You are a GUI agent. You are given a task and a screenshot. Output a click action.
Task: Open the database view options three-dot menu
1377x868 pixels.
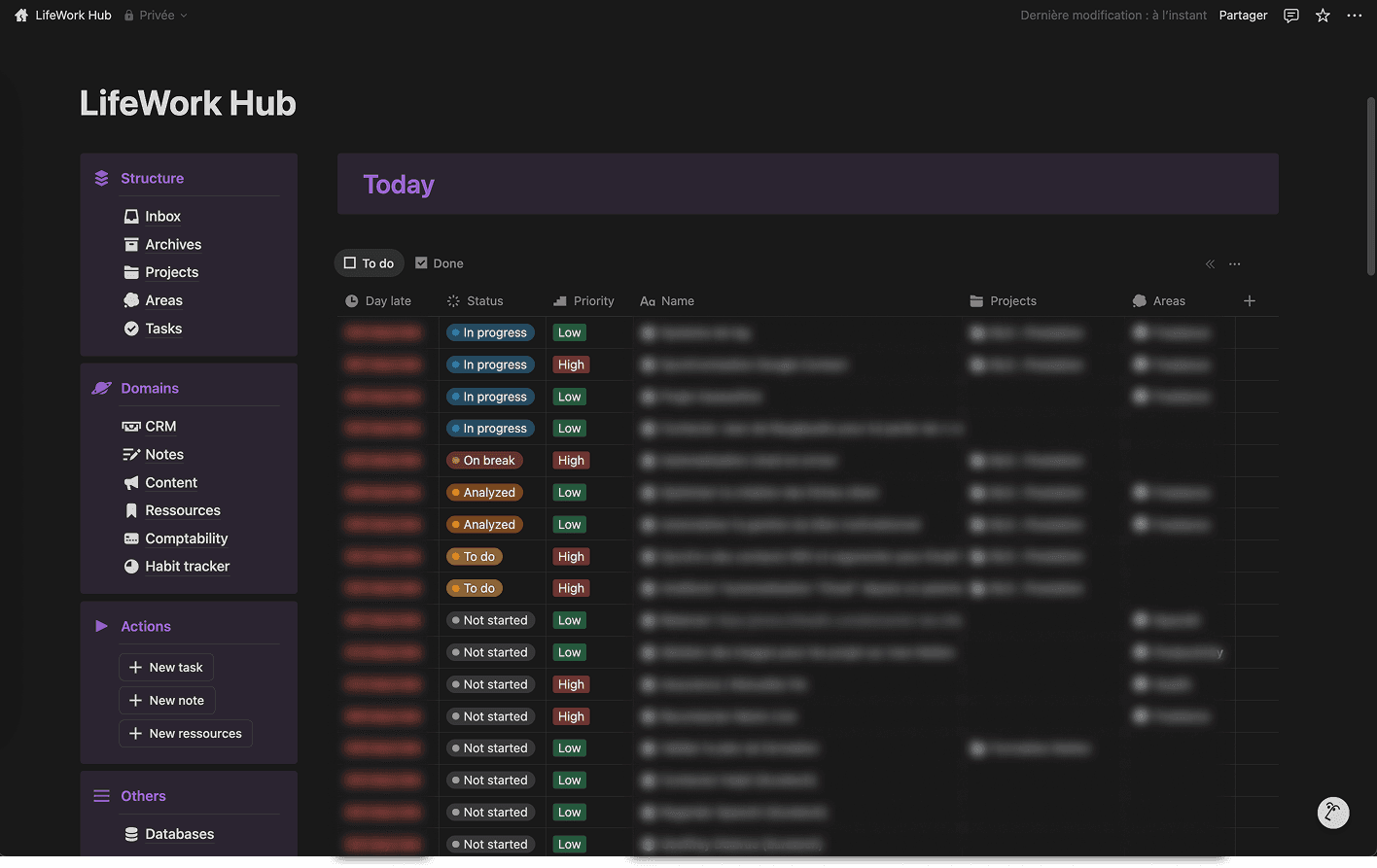point(1235,264)
